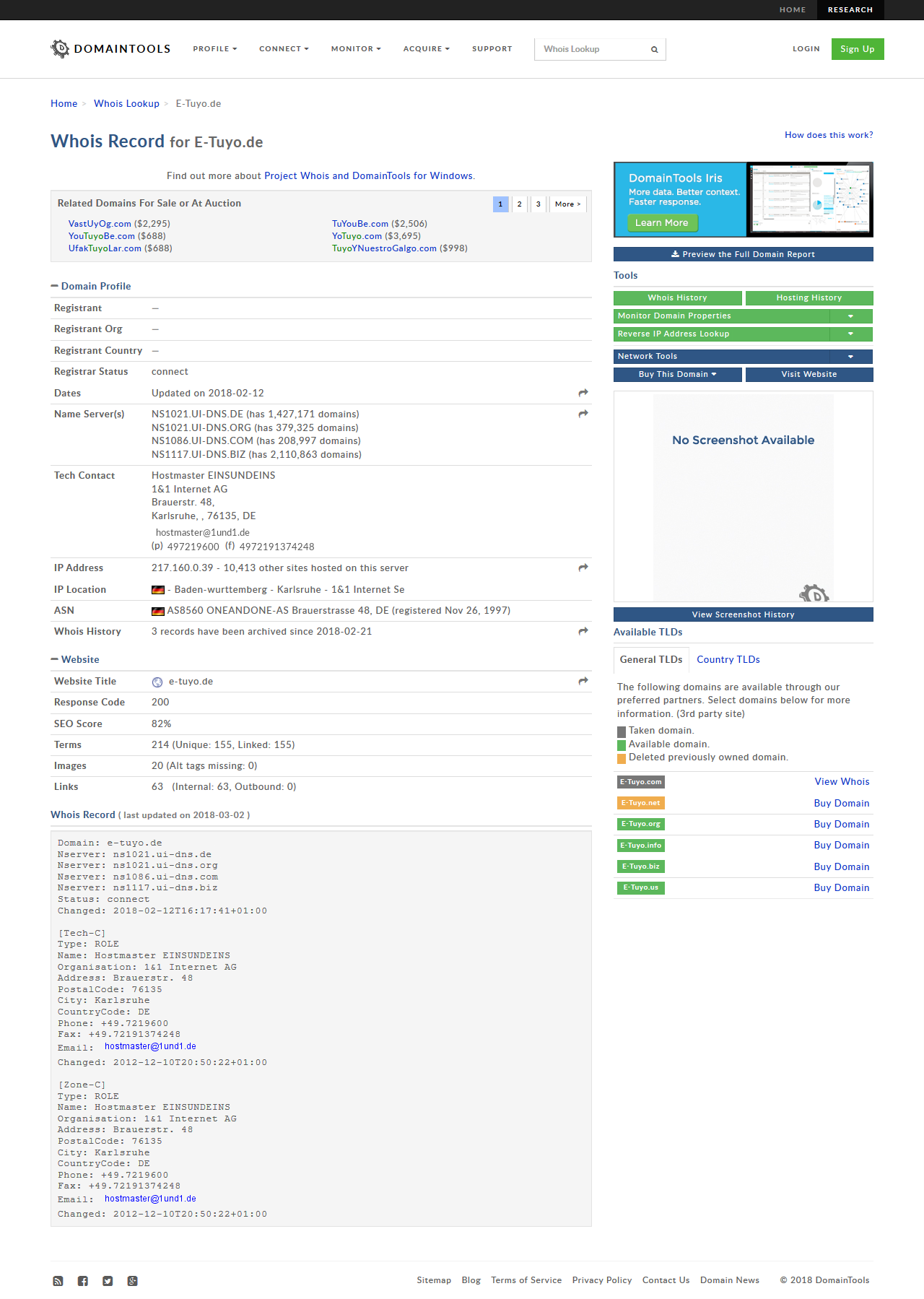
Task: Click View Whois for E-Tuyo.com
Action: (842, 782)
